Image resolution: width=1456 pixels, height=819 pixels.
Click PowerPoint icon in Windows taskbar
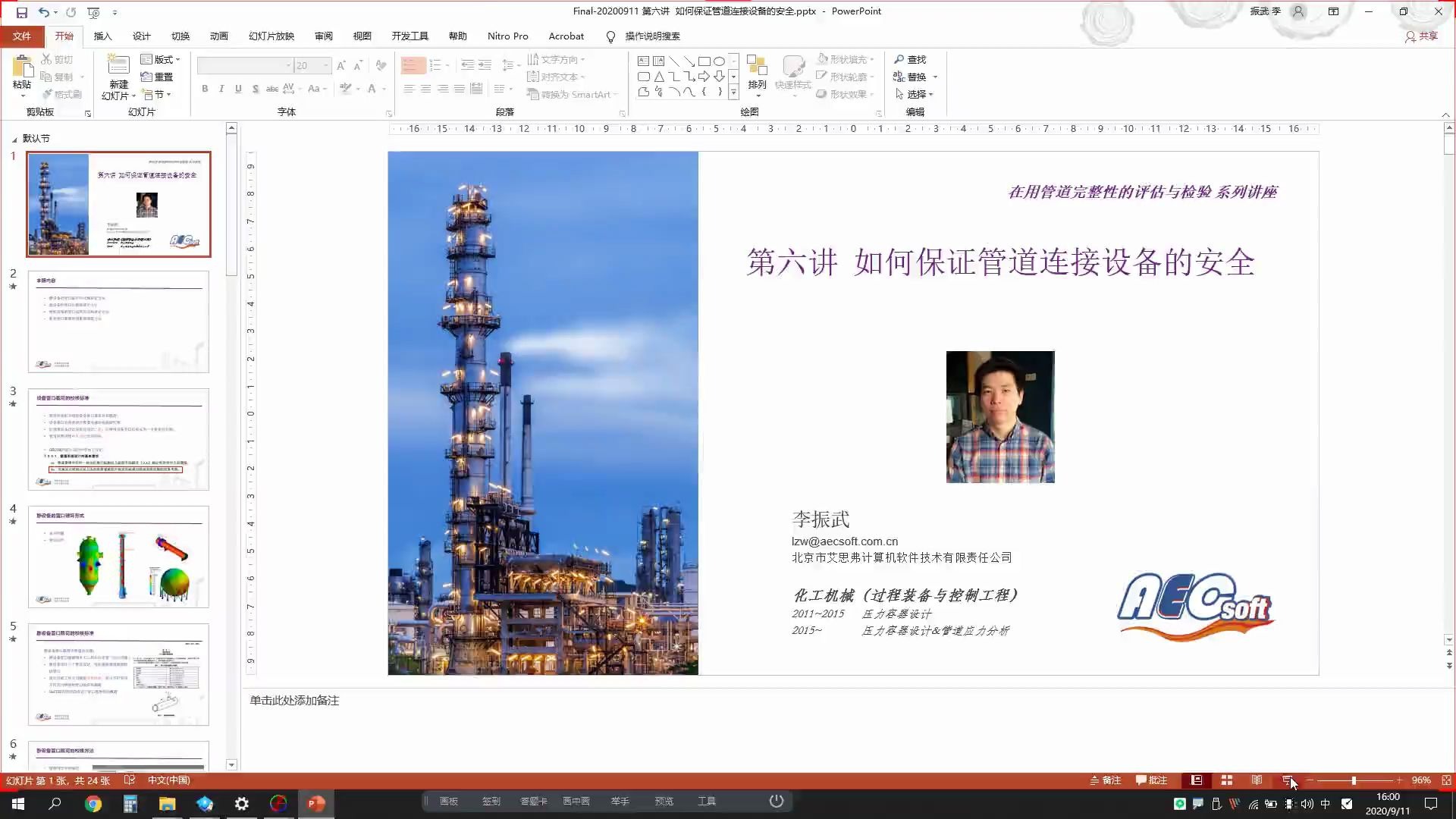316,803
